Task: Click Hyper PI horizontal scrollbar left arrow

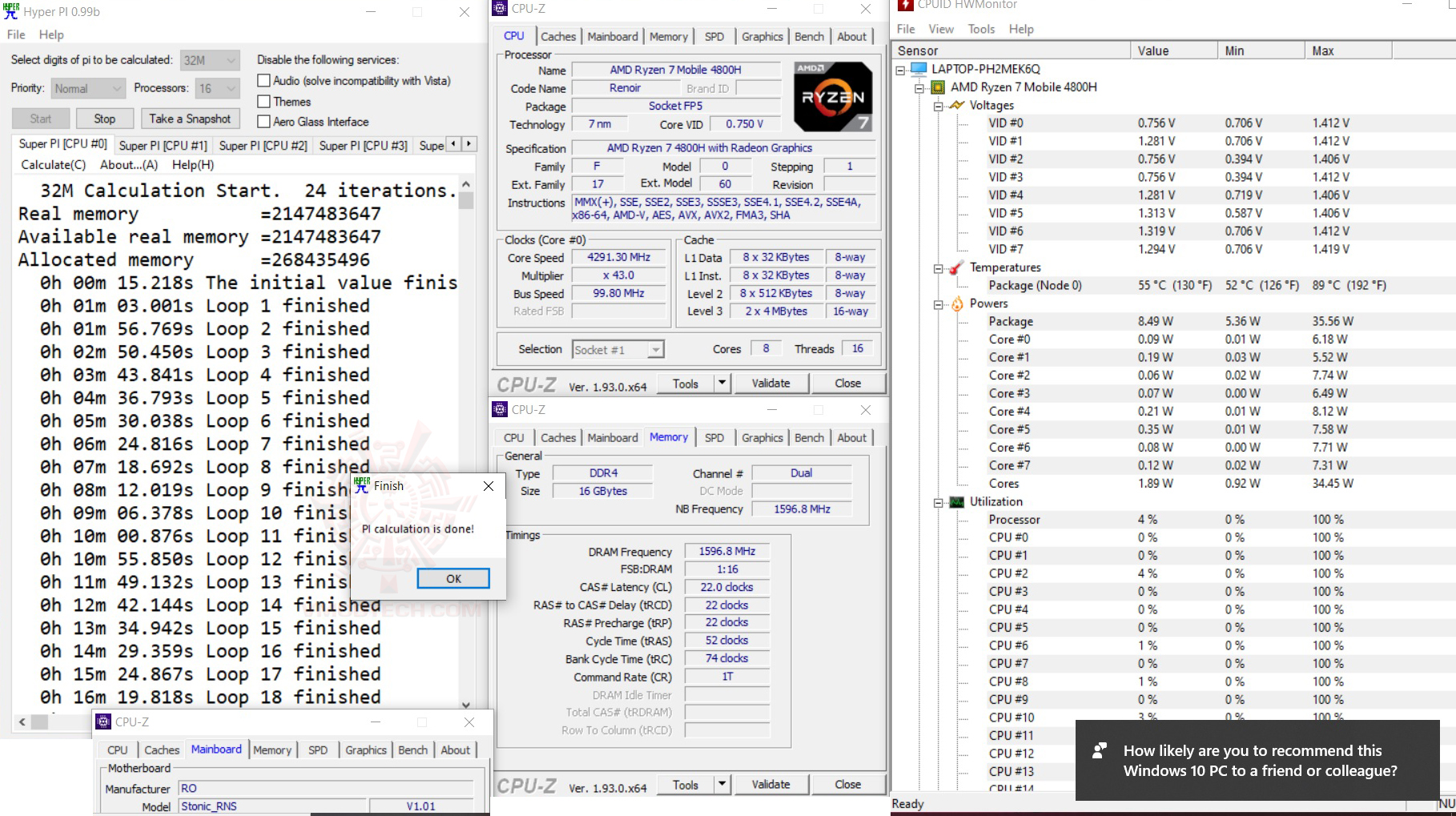Action: click(22, 722)
